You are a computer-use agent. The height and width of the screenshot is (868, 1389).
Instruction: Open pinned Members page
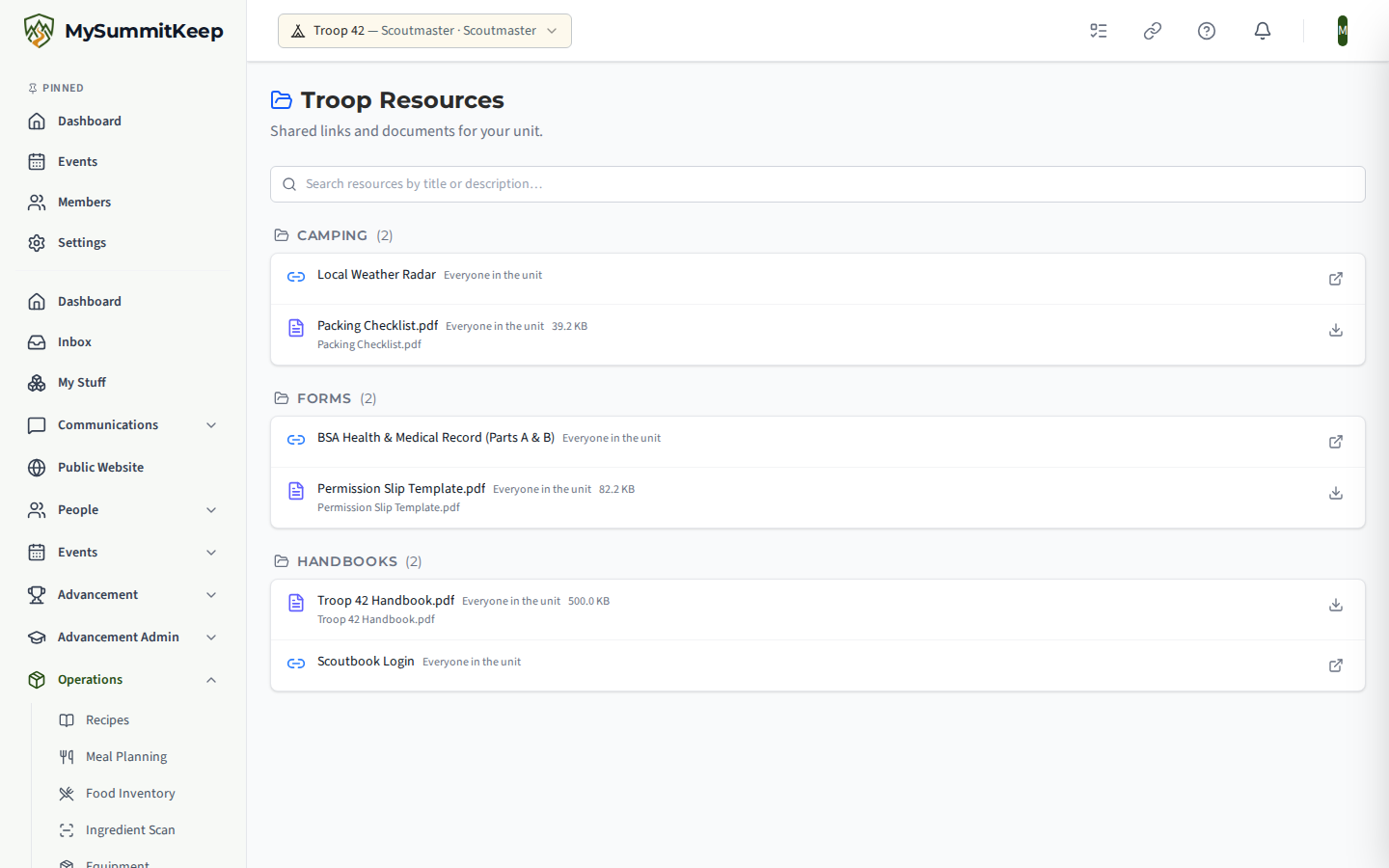(x=123, y=203)
